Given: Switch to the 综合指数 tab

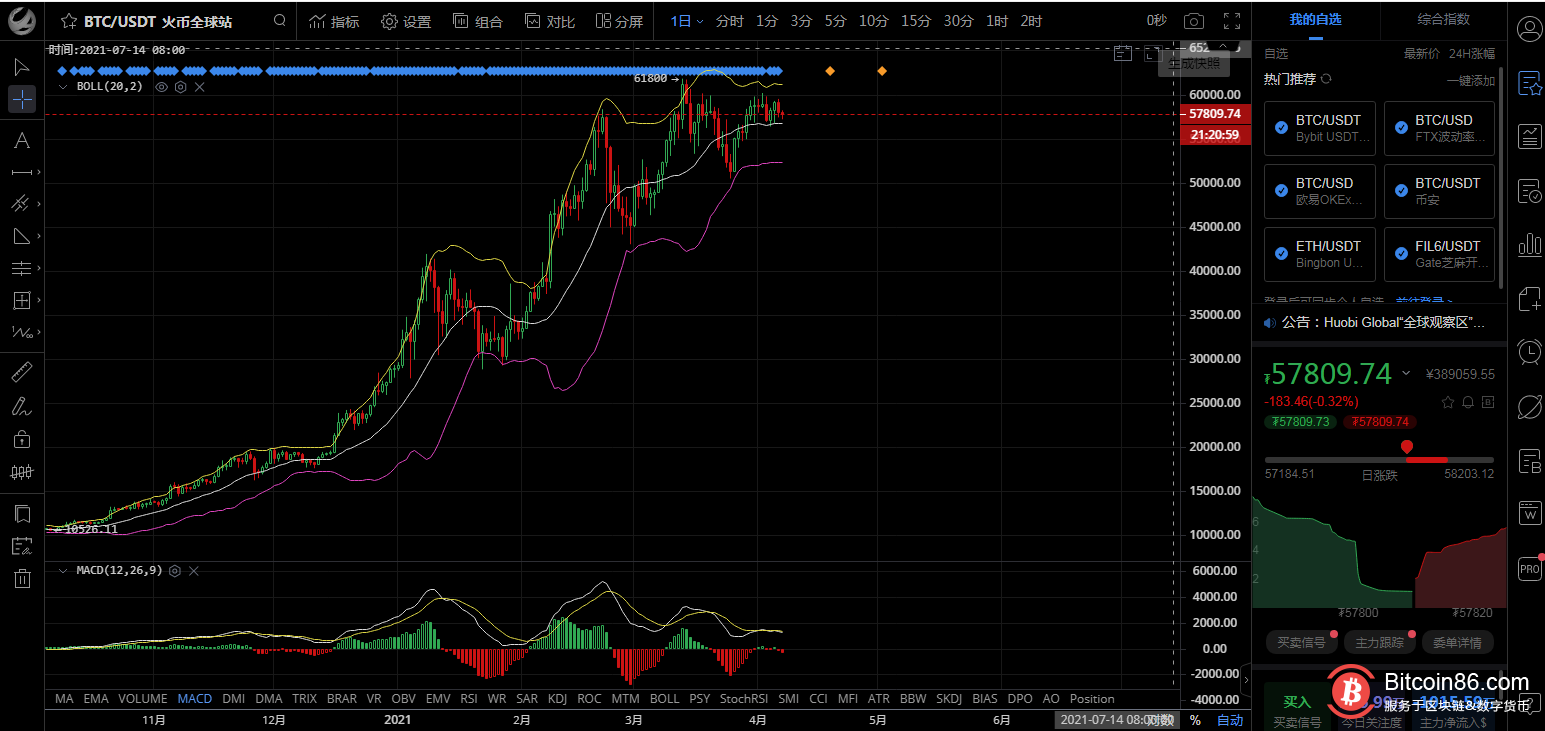Looking at the screenshot, I should (x=1443, y=20).
